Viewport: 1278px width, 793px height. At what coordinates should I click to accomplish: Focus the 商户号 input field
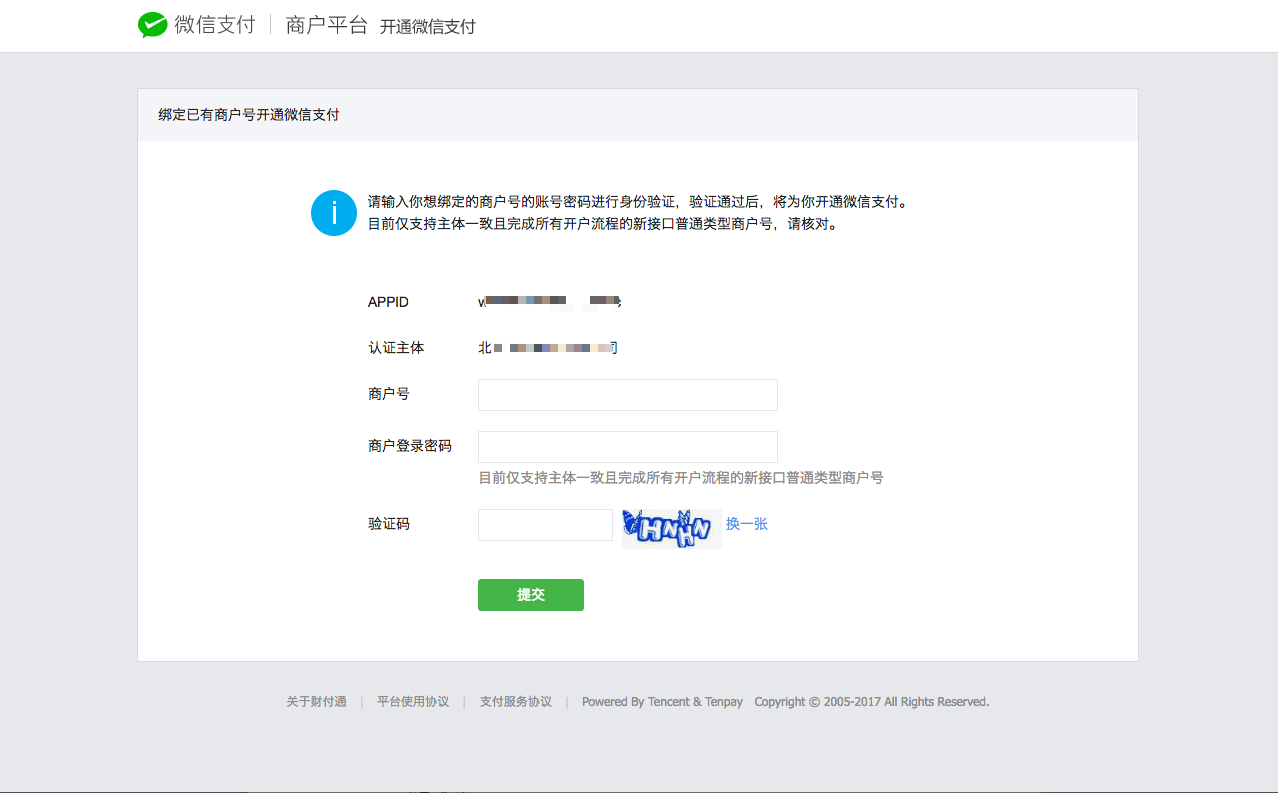pyautogui.click(x=627, y=395)
